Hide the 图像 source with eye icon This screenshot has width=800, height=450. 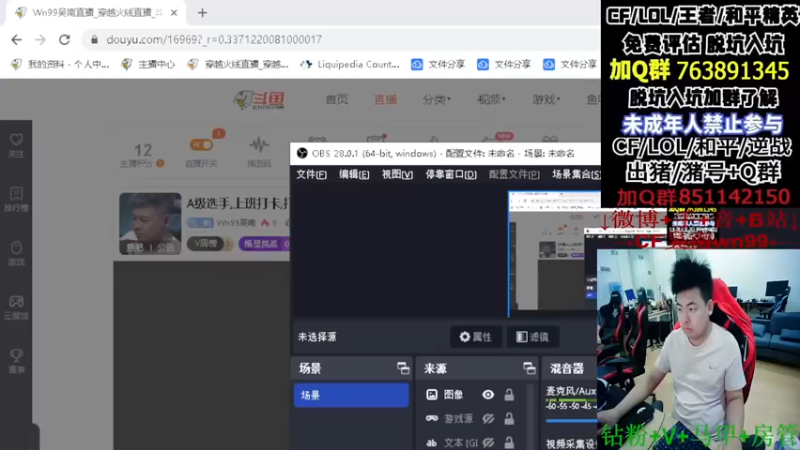point(488,394)
